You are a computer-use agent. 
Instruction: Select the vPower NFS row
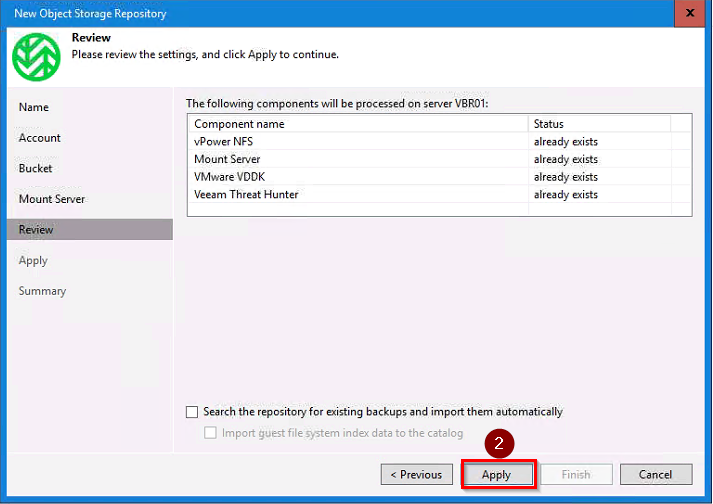440,141
